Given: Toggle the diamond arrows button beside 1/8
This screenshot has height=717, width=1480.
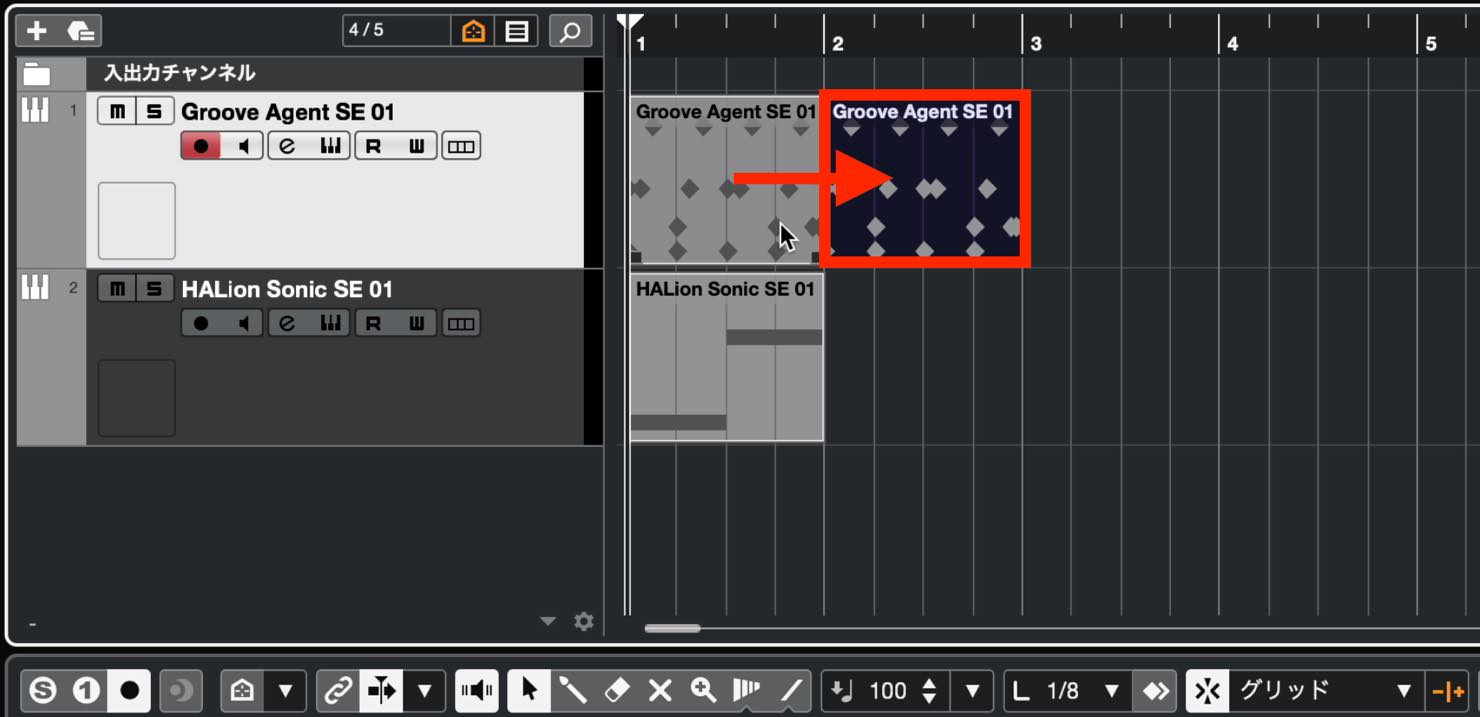Looking at the screenshot, I should pos(1155,690).
